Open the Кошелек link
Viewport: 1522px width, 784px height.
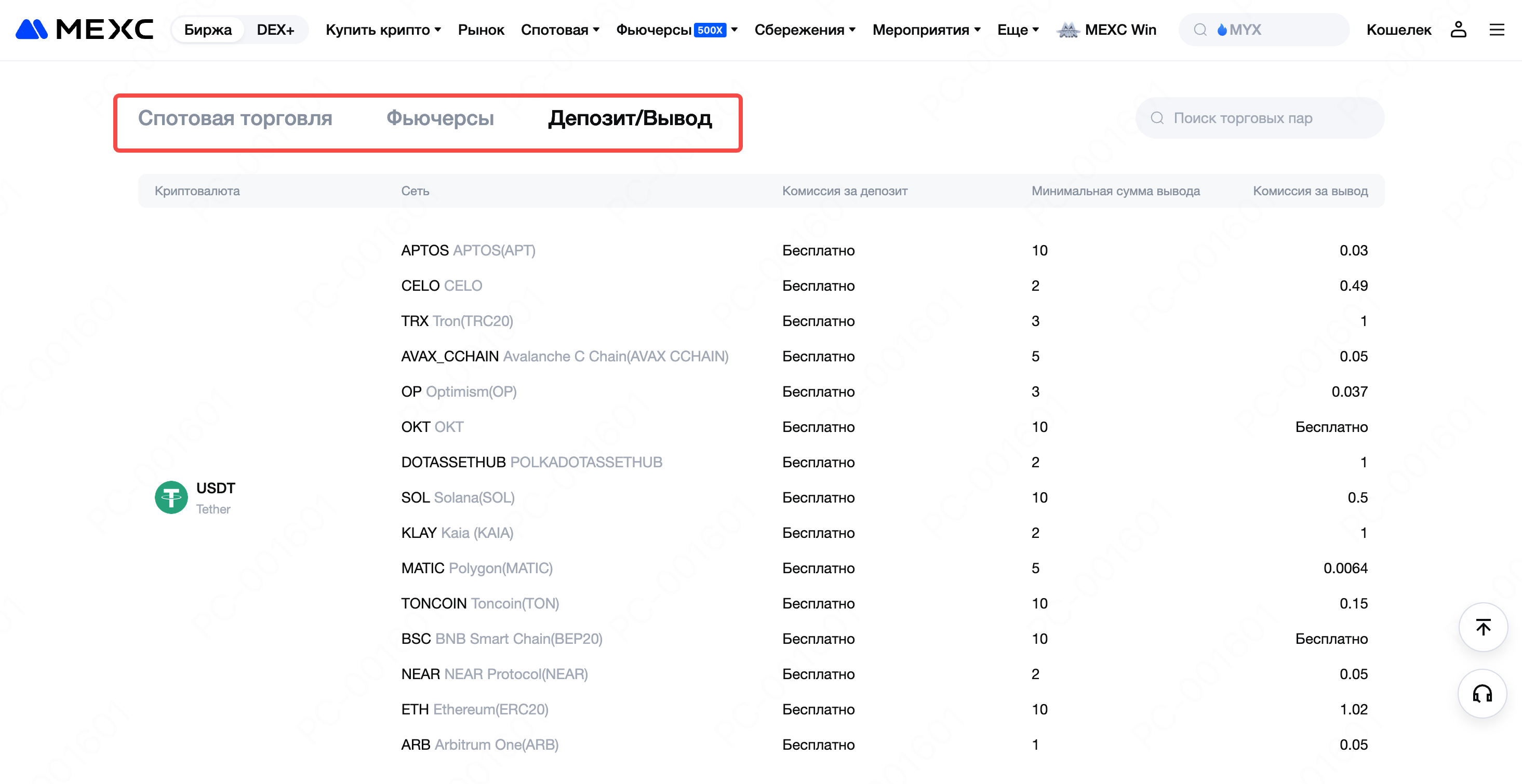click(x=1398, y=30)
